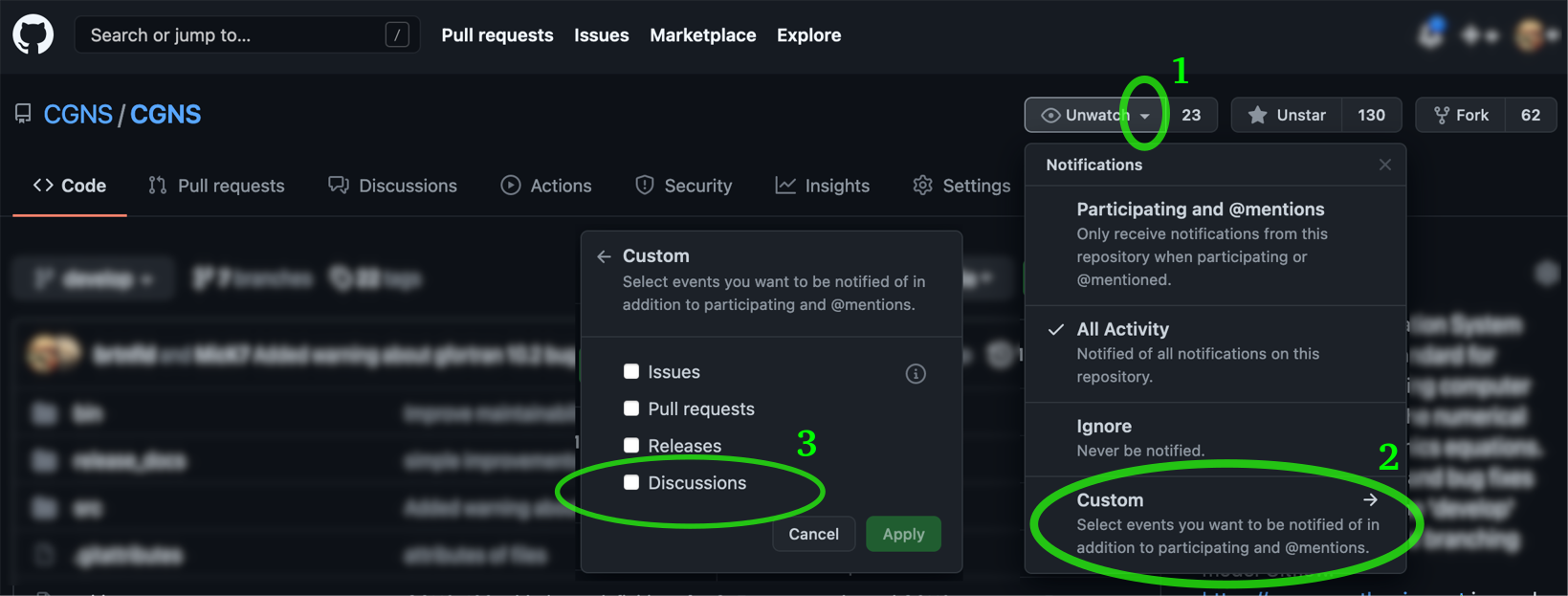Open the CGNS repository name link

point(166,115)
